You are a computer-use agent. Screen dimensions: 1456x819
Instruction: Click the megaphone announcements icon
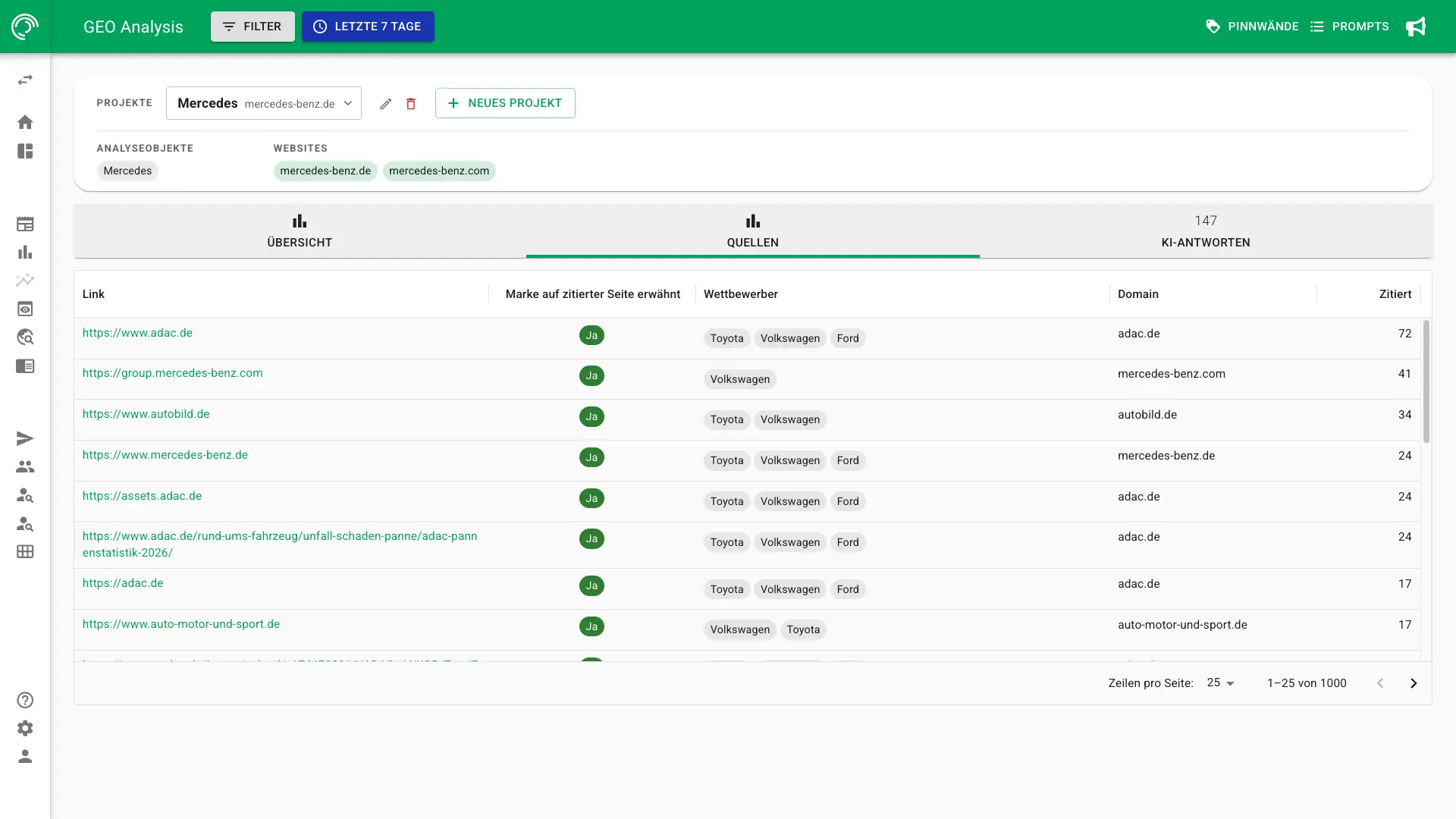[x=1416, y=27]
